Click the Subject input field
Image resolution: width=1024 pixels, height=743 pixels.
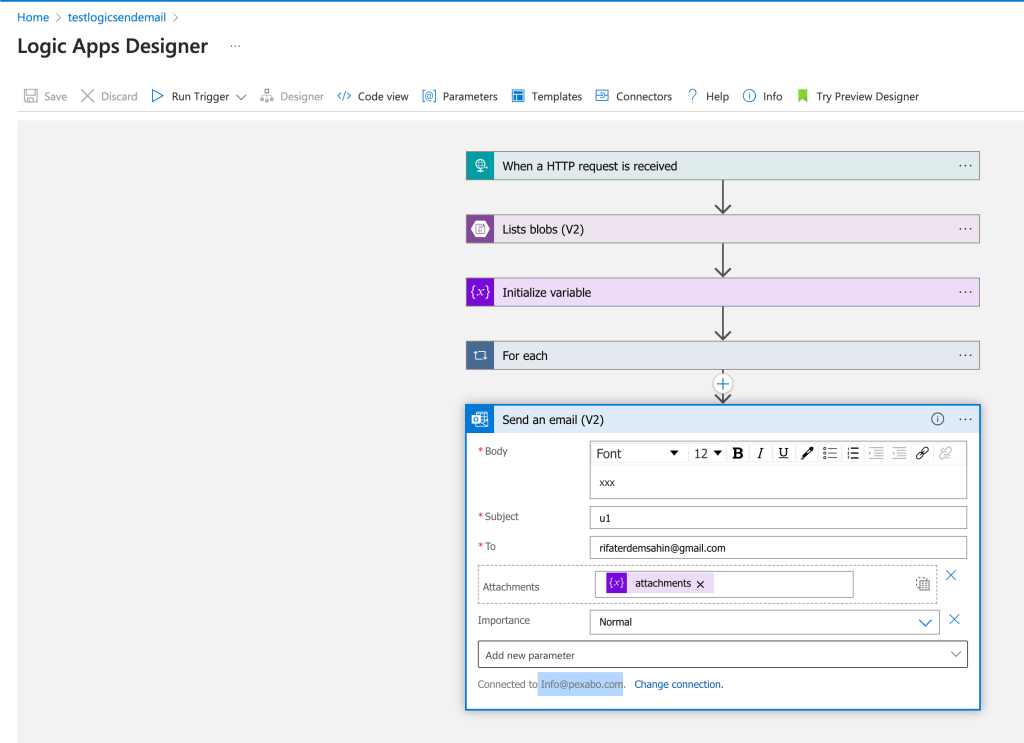click(x=778, y=518)
